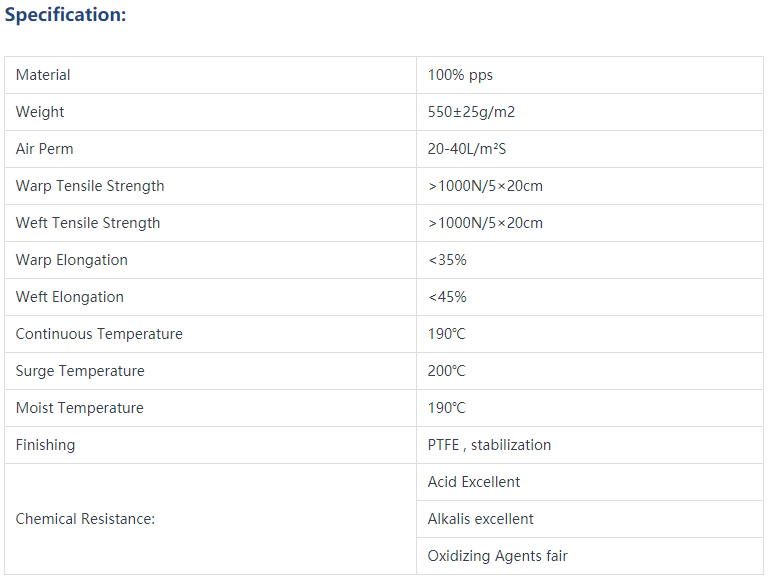Select the Air Perm label
Screen dimensions: 774x584
(44, 149)
